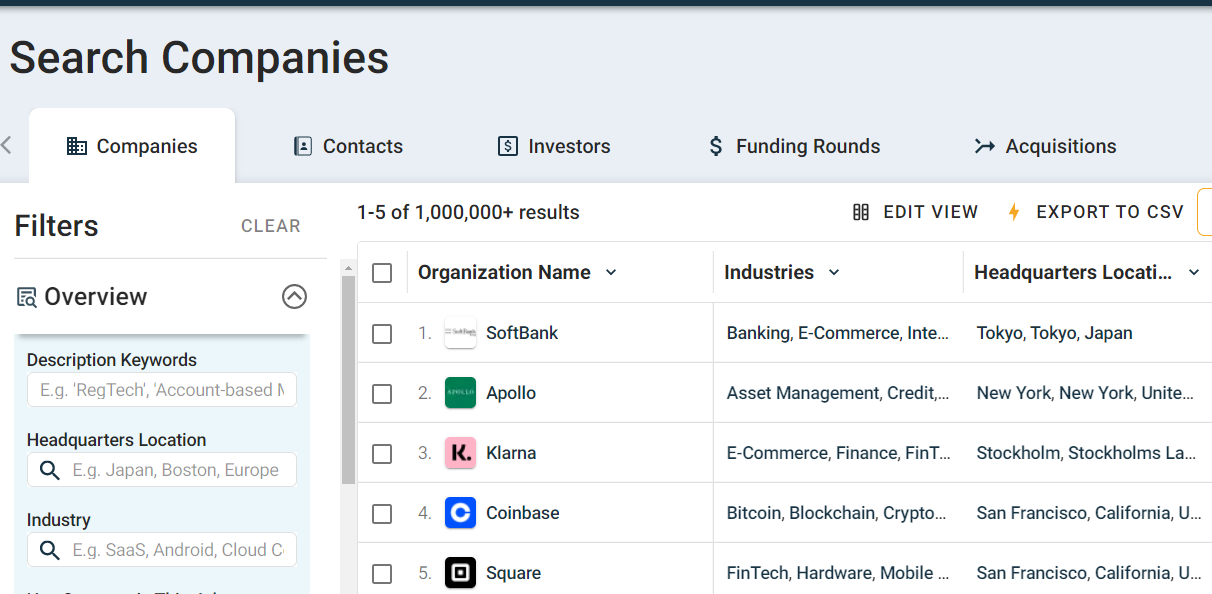Click the Edit View columns icon

tap(861, 212)
